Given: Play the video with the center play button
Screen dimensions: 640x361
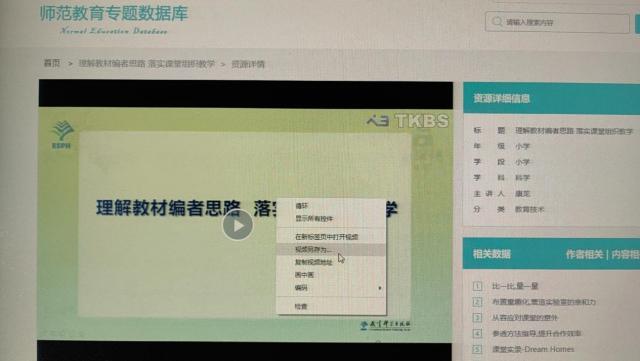Looking at the screenshot, I should click(x=237, y=225).
